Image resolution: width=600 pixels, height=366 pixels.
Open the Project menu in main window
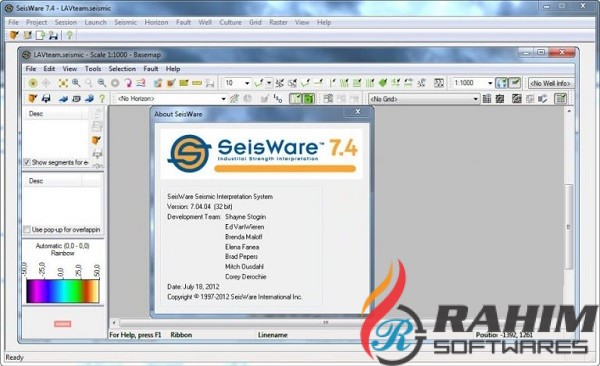36,22
